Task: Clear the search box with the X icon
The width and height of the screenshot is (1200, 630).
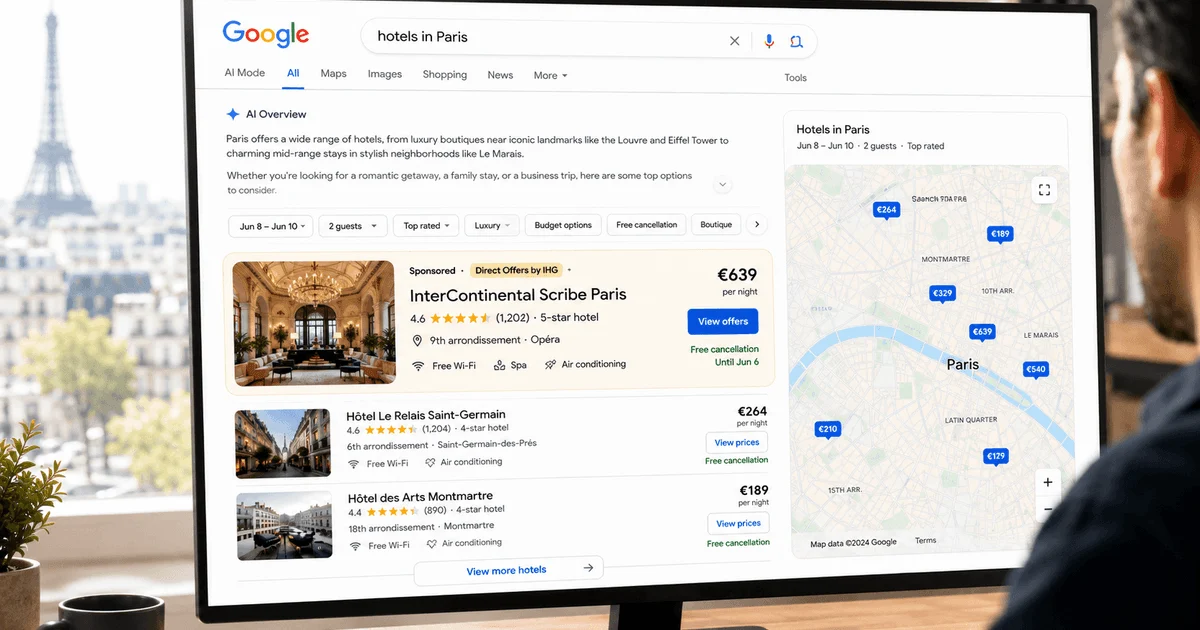Action: click(734, 41)
